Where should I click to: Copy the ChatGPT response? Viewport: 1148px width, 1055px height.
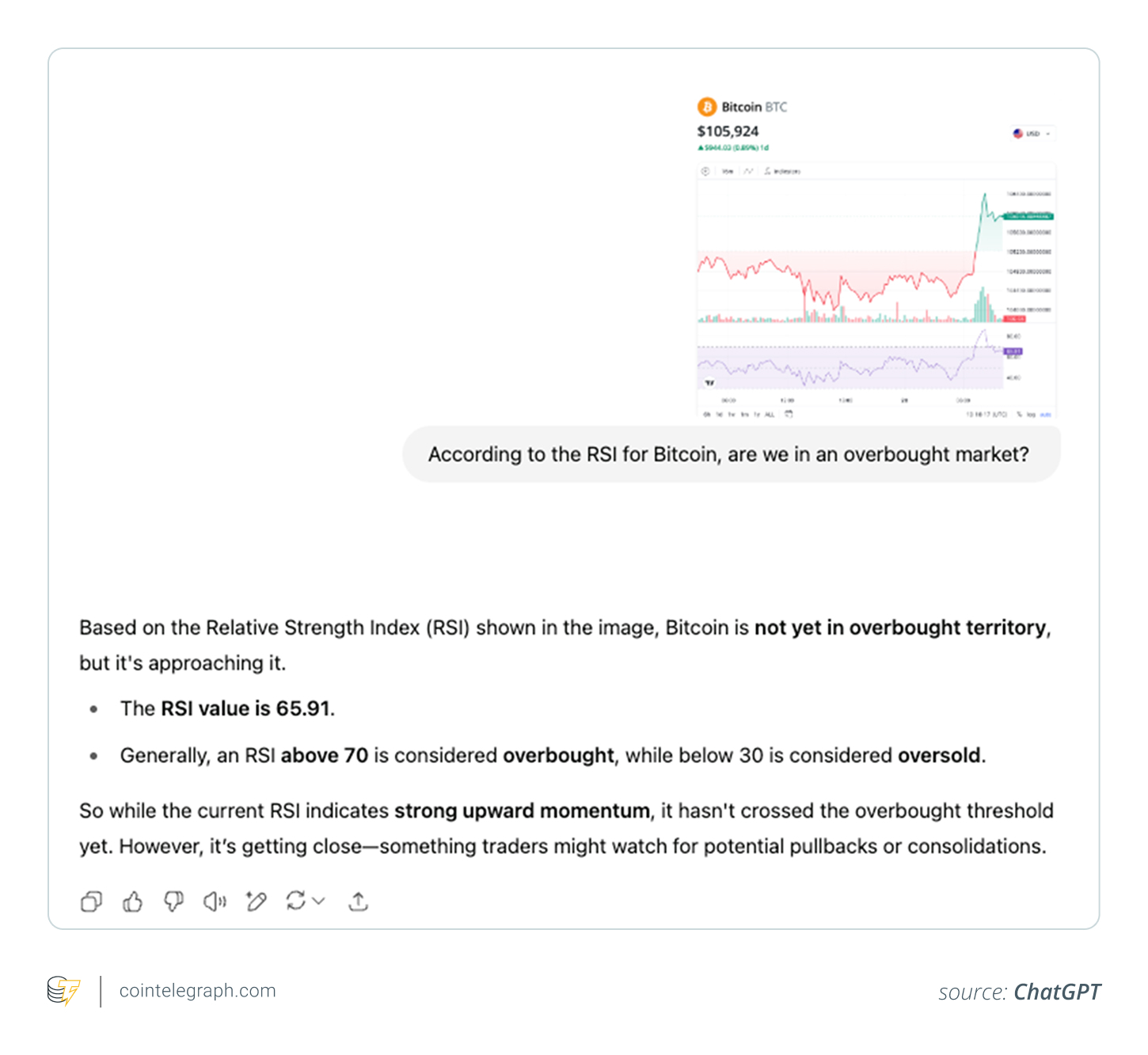[x=91, y=901]
